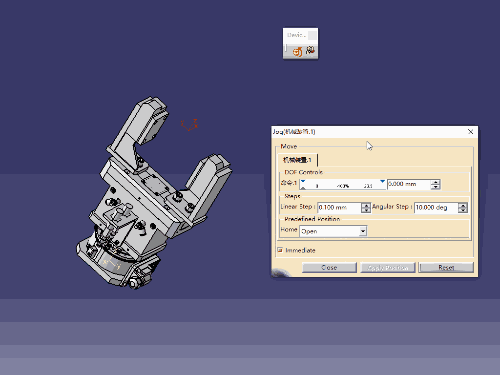Screen dimensions: 500x375
Task: Decrease DOF command value with down arrow
Action: [x=435, y=187]
